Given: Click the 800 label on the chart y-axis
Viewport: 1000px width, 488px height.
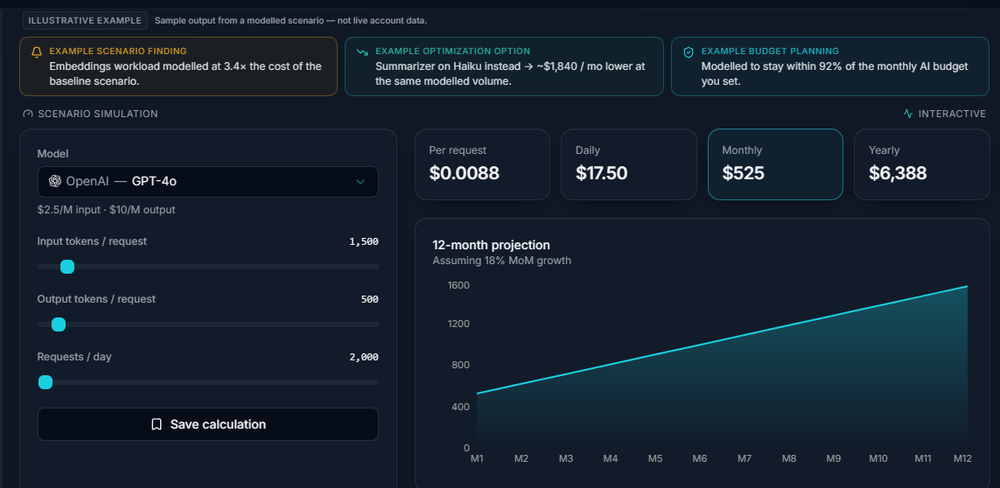Looking at the screenshot, I should [x=462, y=365].
